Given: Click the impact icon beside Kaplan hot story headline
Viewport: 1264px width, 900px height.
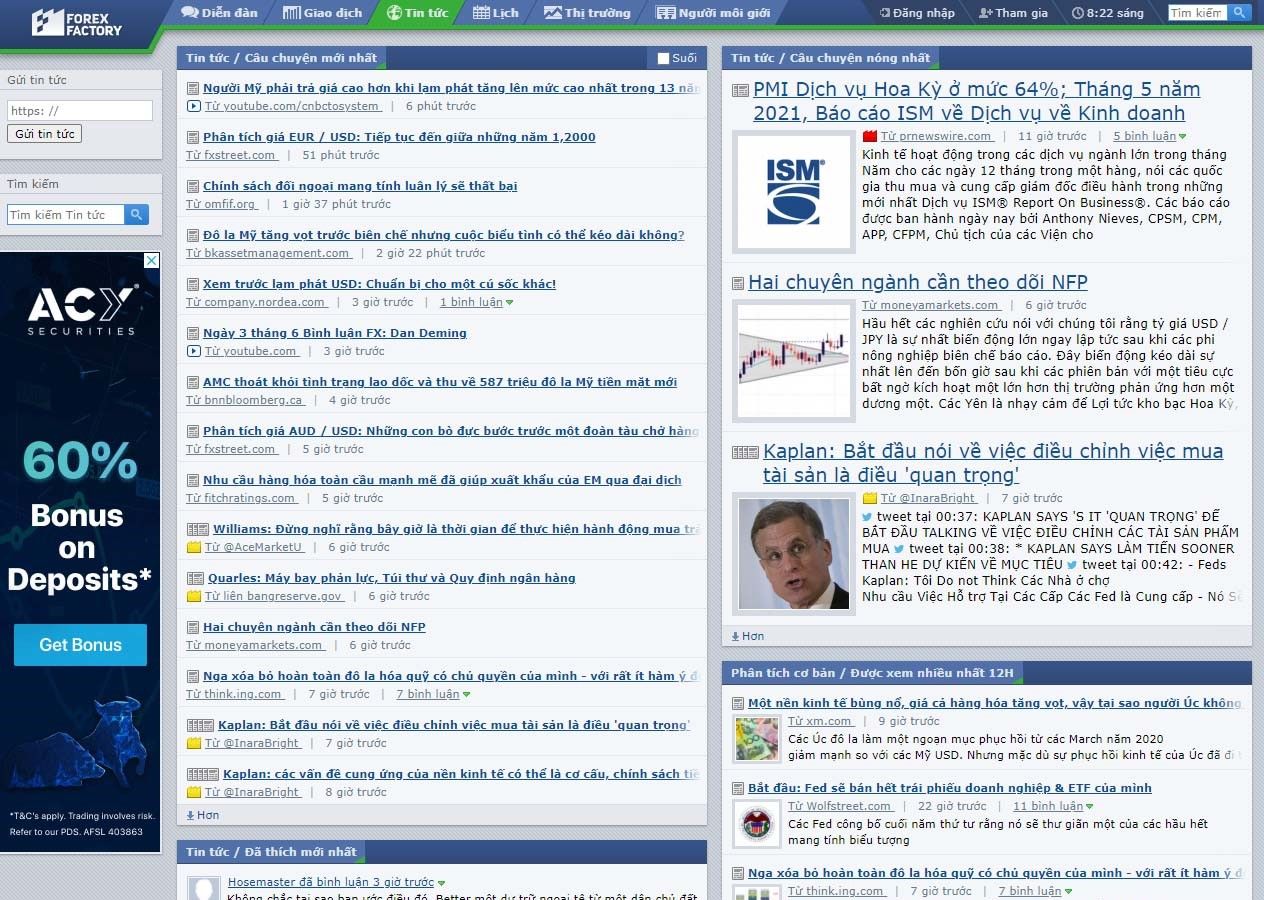Looking at the screenshot, I should [745, 452].
